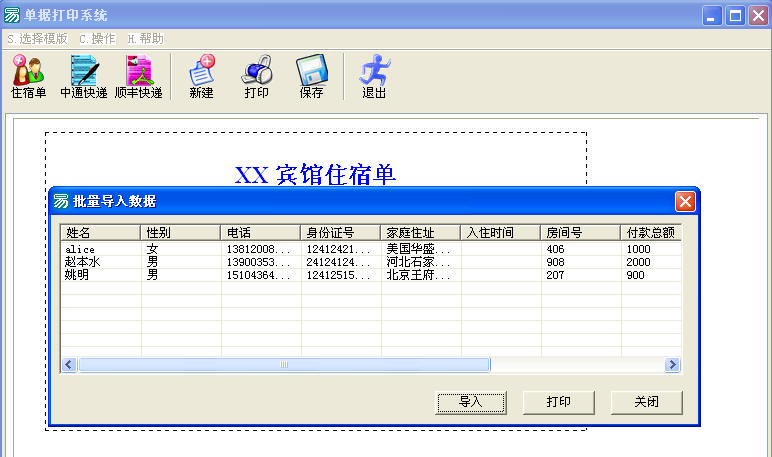
Task: Click phone cell 13812008...
Action: (258, 249)
